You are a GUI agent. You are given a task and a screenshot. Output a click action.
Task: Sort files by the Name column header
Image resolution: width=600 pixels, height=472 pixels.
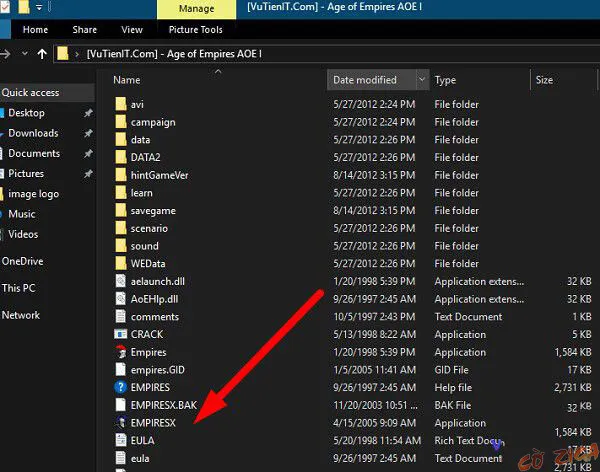[126, 80]
